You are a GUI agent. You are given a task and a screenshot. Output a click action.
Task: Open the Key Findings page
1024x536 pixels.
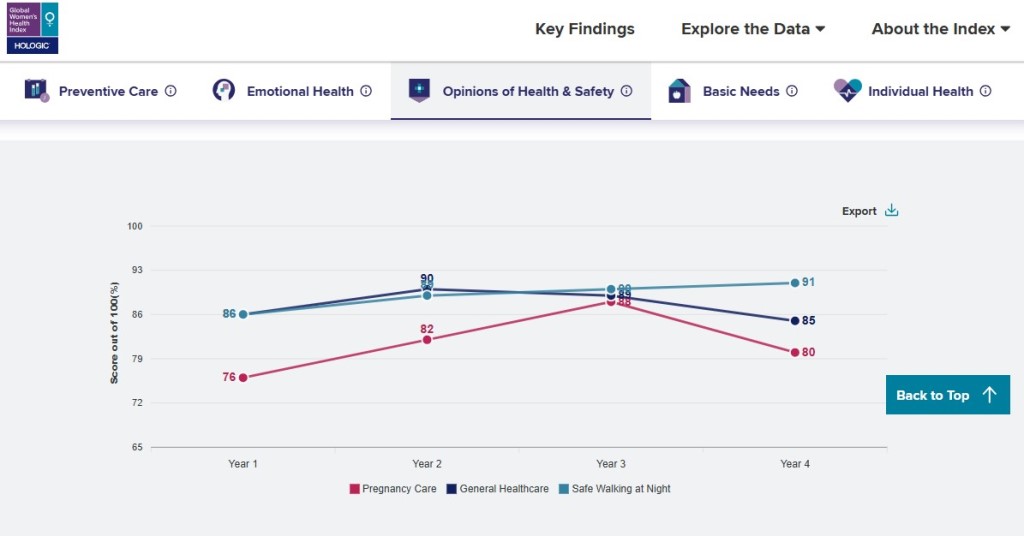[x=585, y=29]
